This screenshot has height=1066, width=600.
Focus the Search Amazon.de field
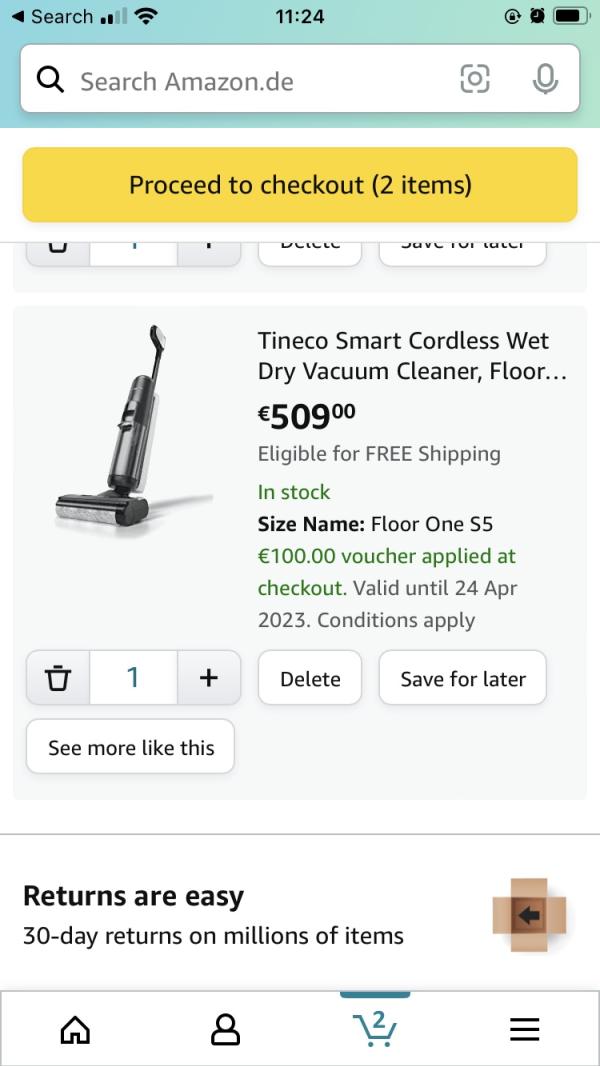coord(260,80)
